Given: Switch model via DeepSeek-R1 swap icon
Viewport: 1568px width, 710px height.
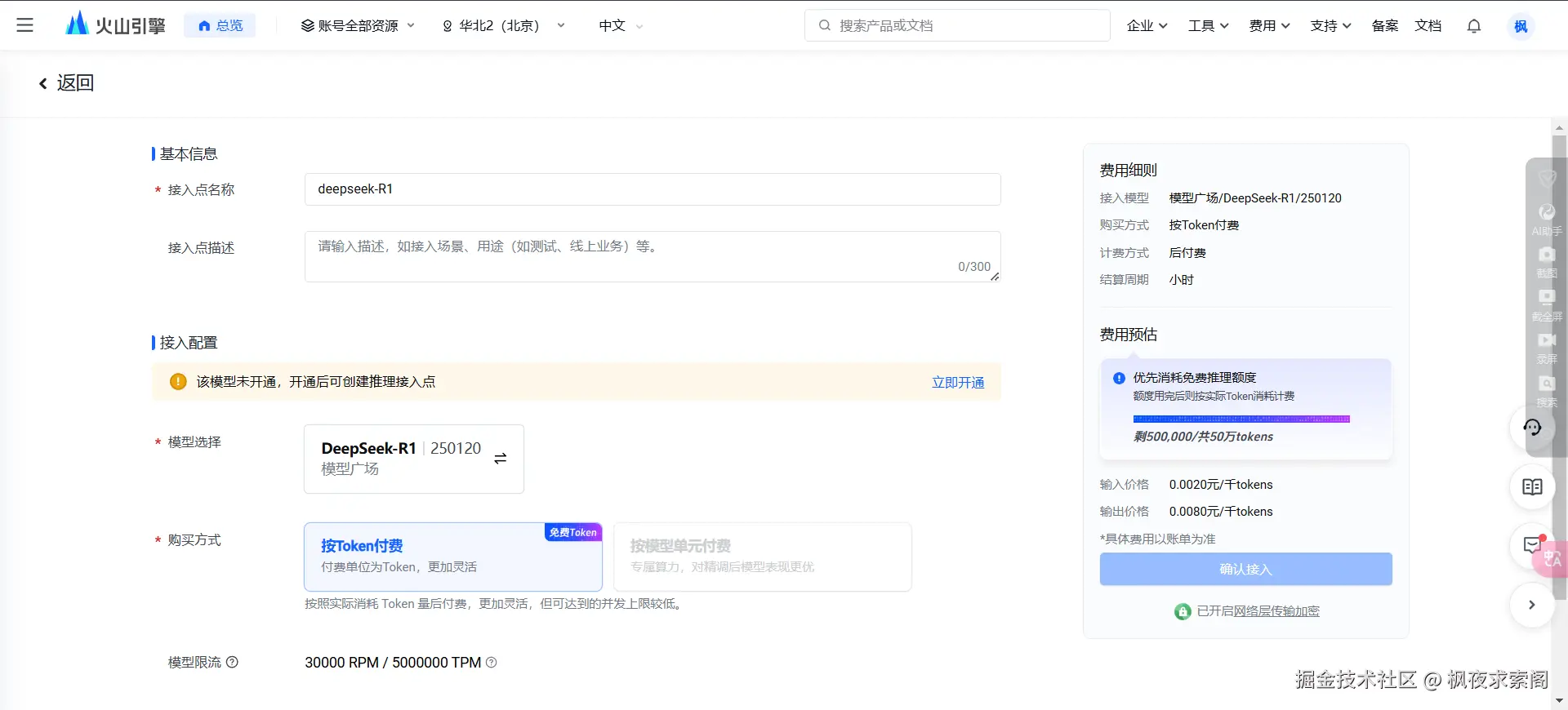Looking at the screenshot, I should coord(501,459).
